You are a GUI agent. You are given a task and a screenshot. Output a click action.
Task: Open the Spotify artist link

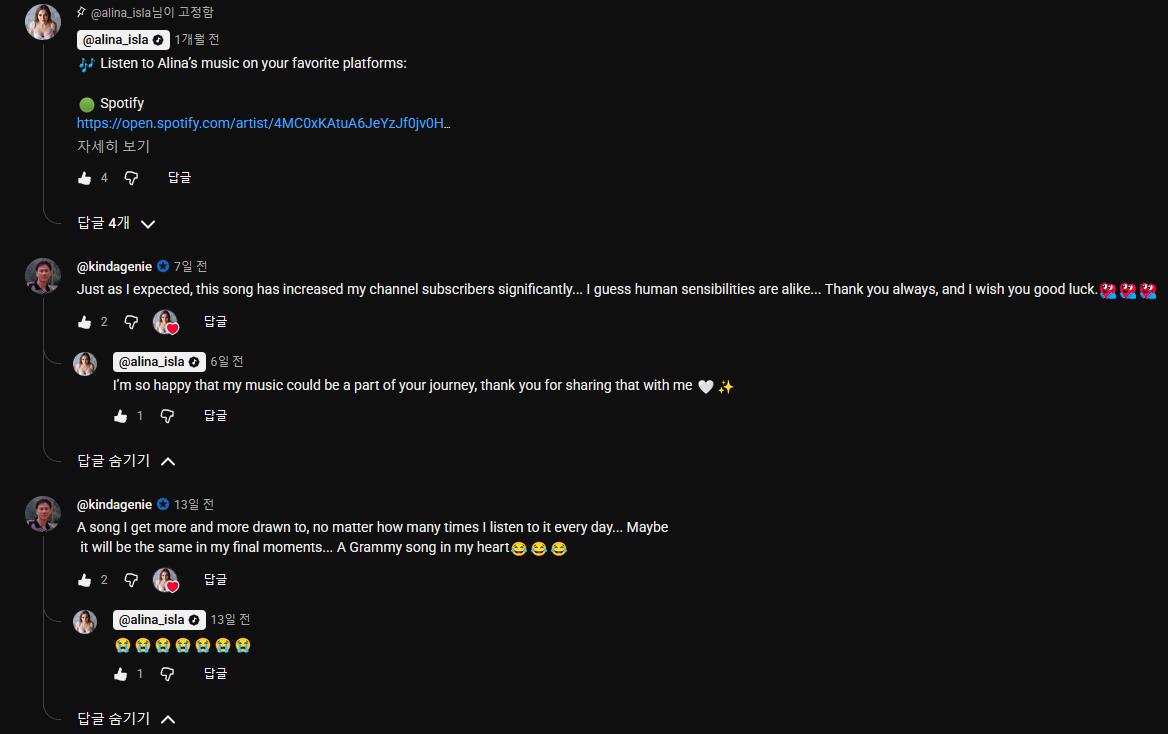pos(263,124)
